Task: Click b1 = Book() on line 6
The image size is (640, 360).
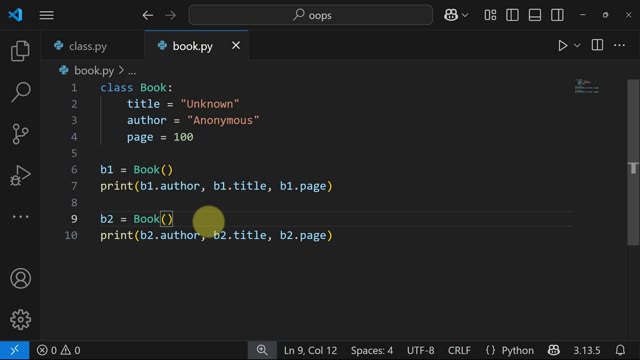Action: (x=136, y=170)
